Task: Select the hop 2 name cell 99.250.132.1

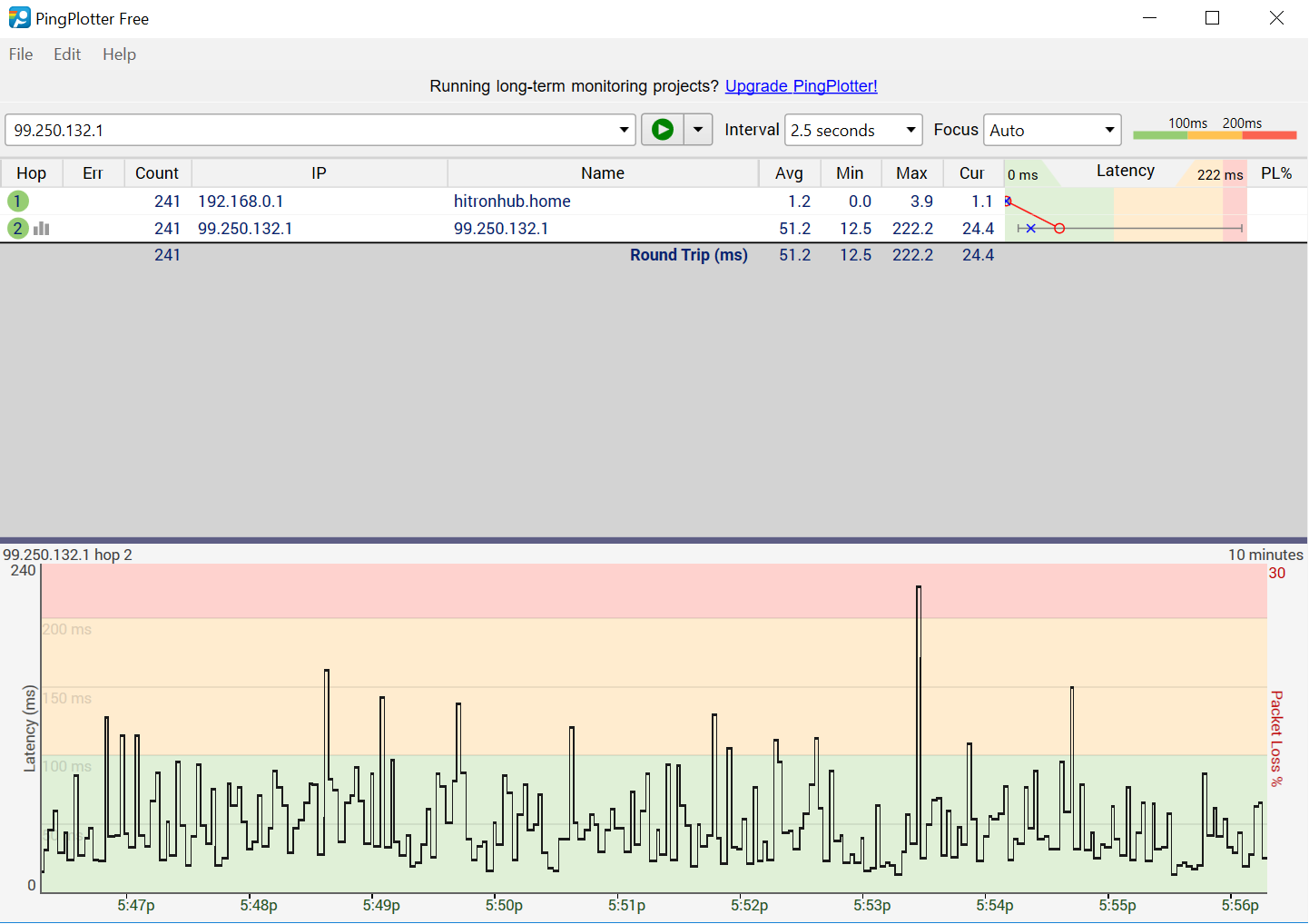Action: 501,229
